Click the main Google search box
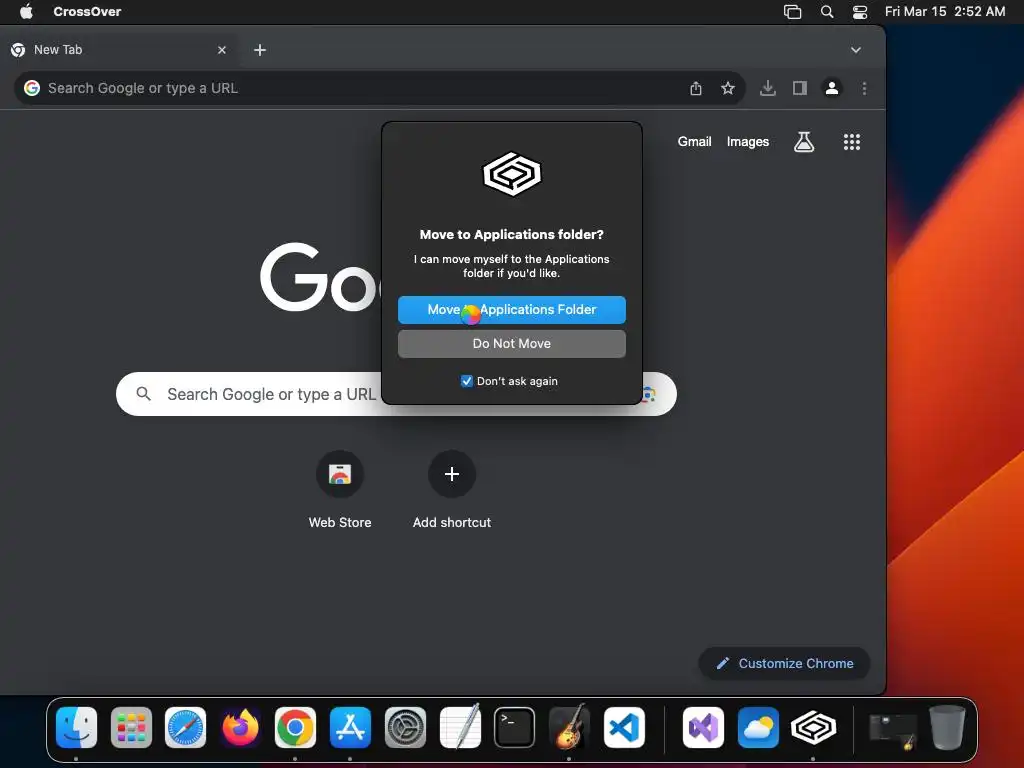 396,394
